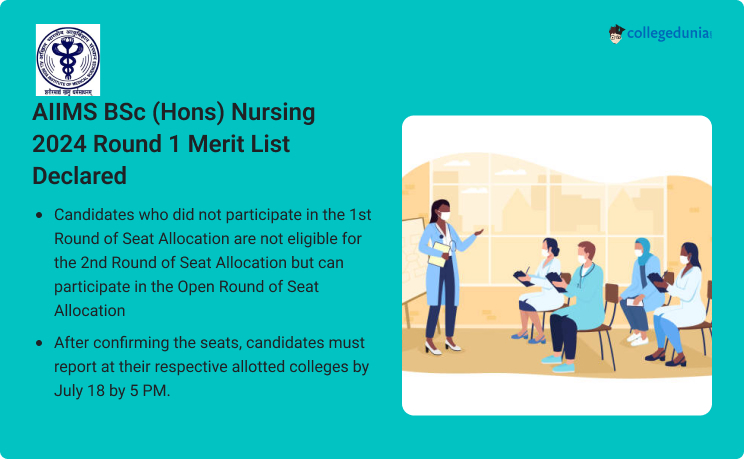The height and width of the screenshot is (459, 744).
Task: Click the standing instructor in the illustration
Action: click(446, 277)
